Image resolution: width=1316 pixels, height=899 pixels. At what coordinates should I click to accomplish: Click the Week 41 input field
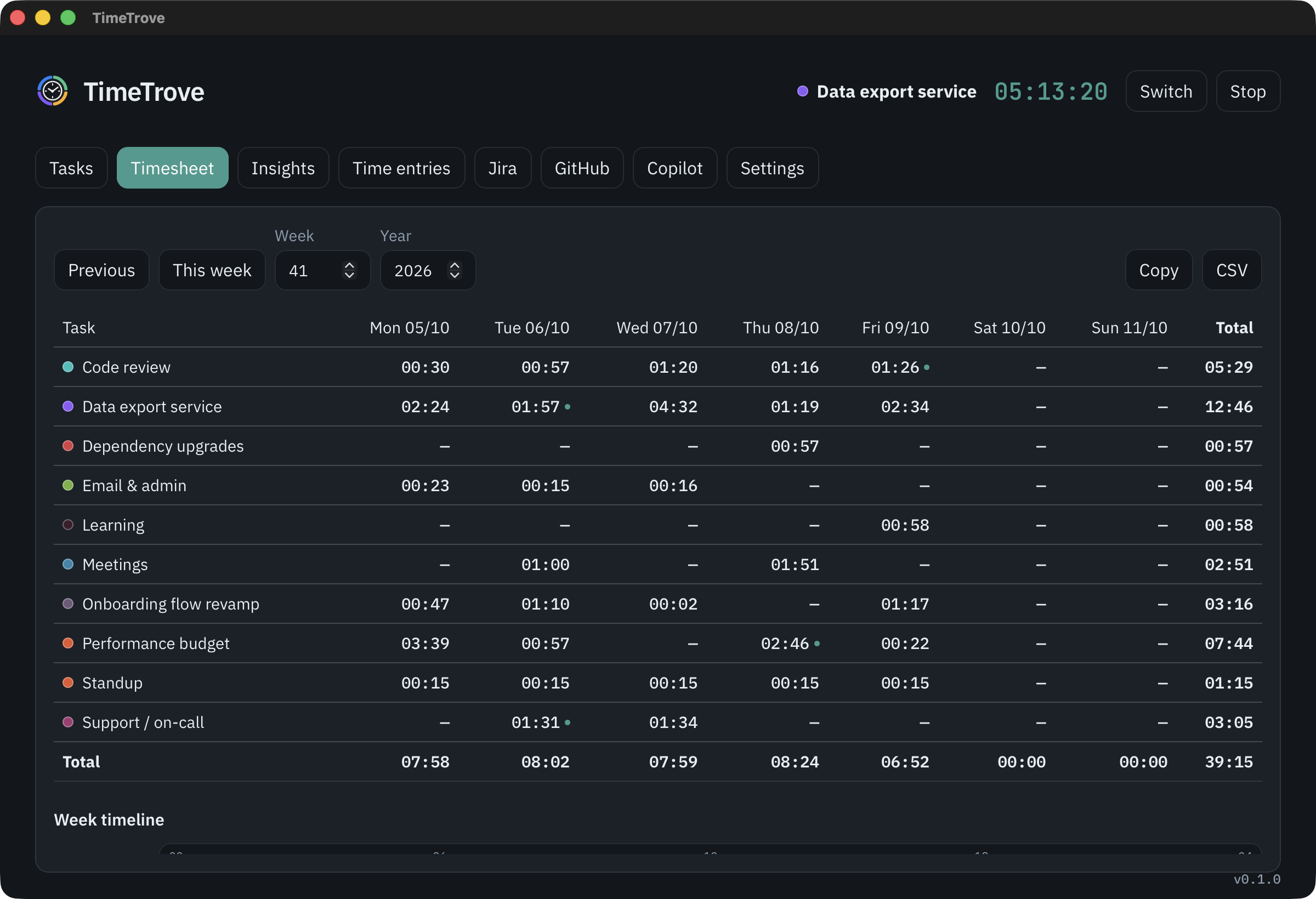[323, 270]
